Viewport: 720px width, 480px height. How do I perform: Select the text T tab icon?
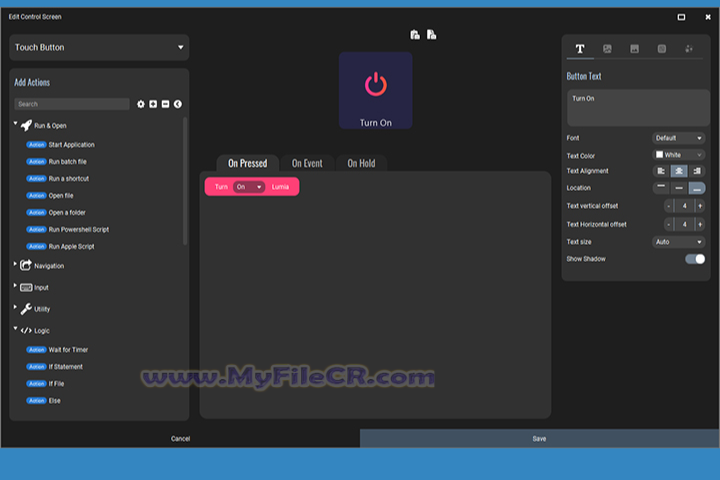(x=580, y=49)
